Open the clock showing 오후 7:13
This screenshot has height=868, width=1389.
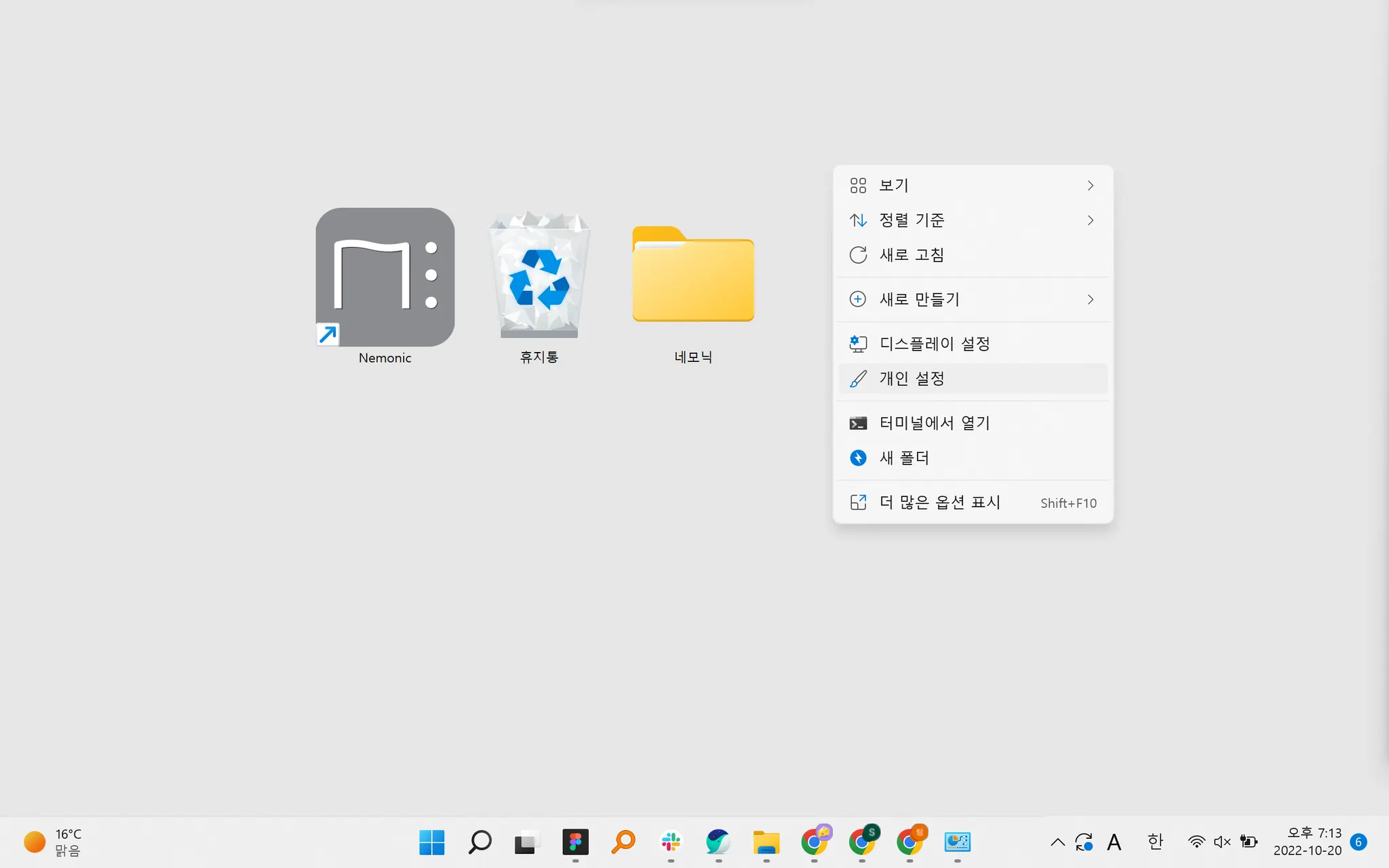(1307, 842)
